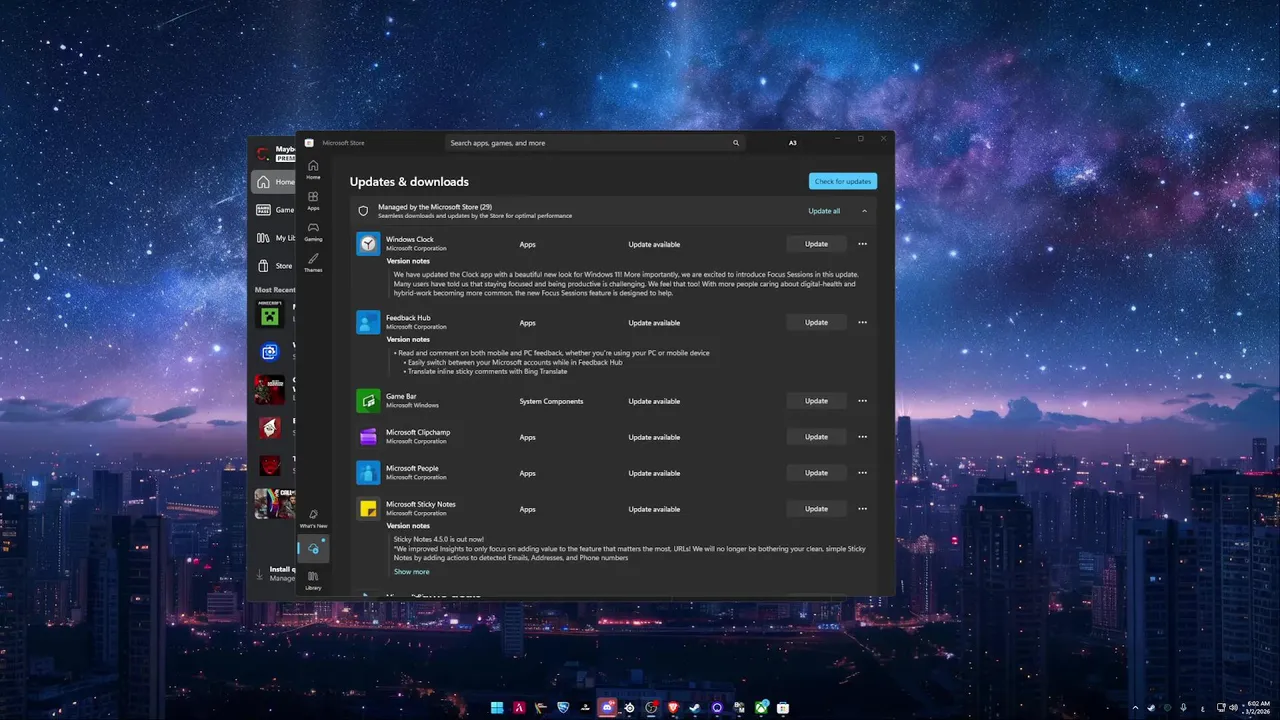This screenshot has width=1280, height=720.
Task: Click Check for updates button
Action: point(843,181)
